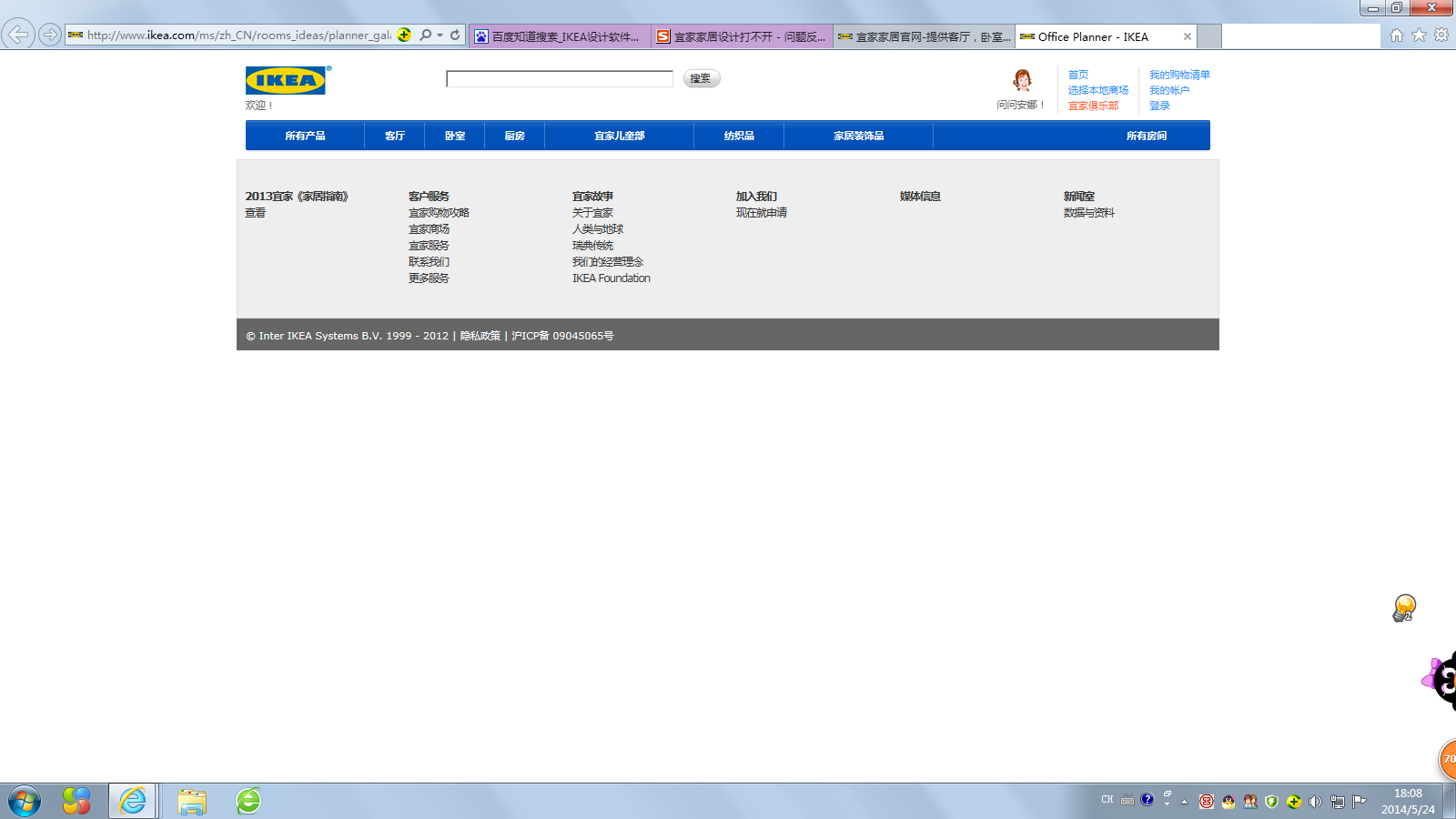Image resolution: width=1456 pixels, height=819 pixels.
Task: Click the Ask Anna assistant avatar
Action: coord(1022,81)
